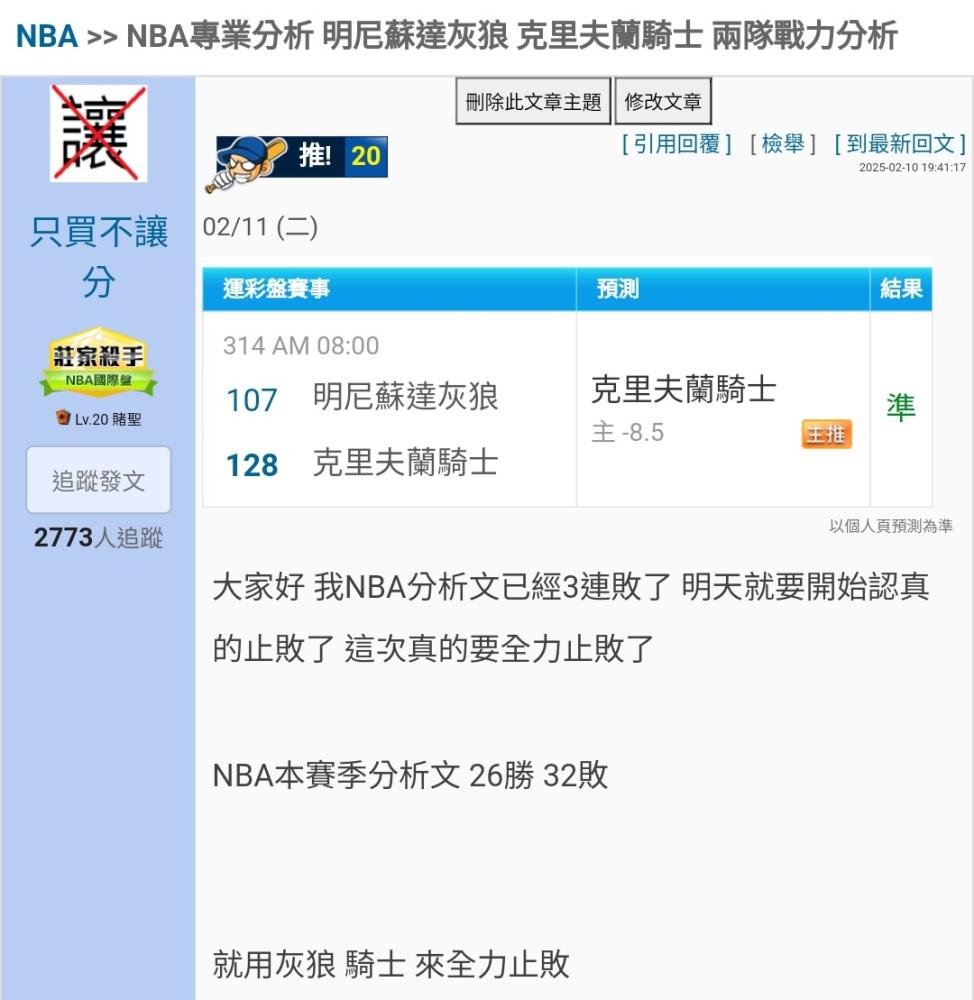This screenshot has height=1000, width=974.
Task: Click the 修改文章 button
Action: [663, 101]
